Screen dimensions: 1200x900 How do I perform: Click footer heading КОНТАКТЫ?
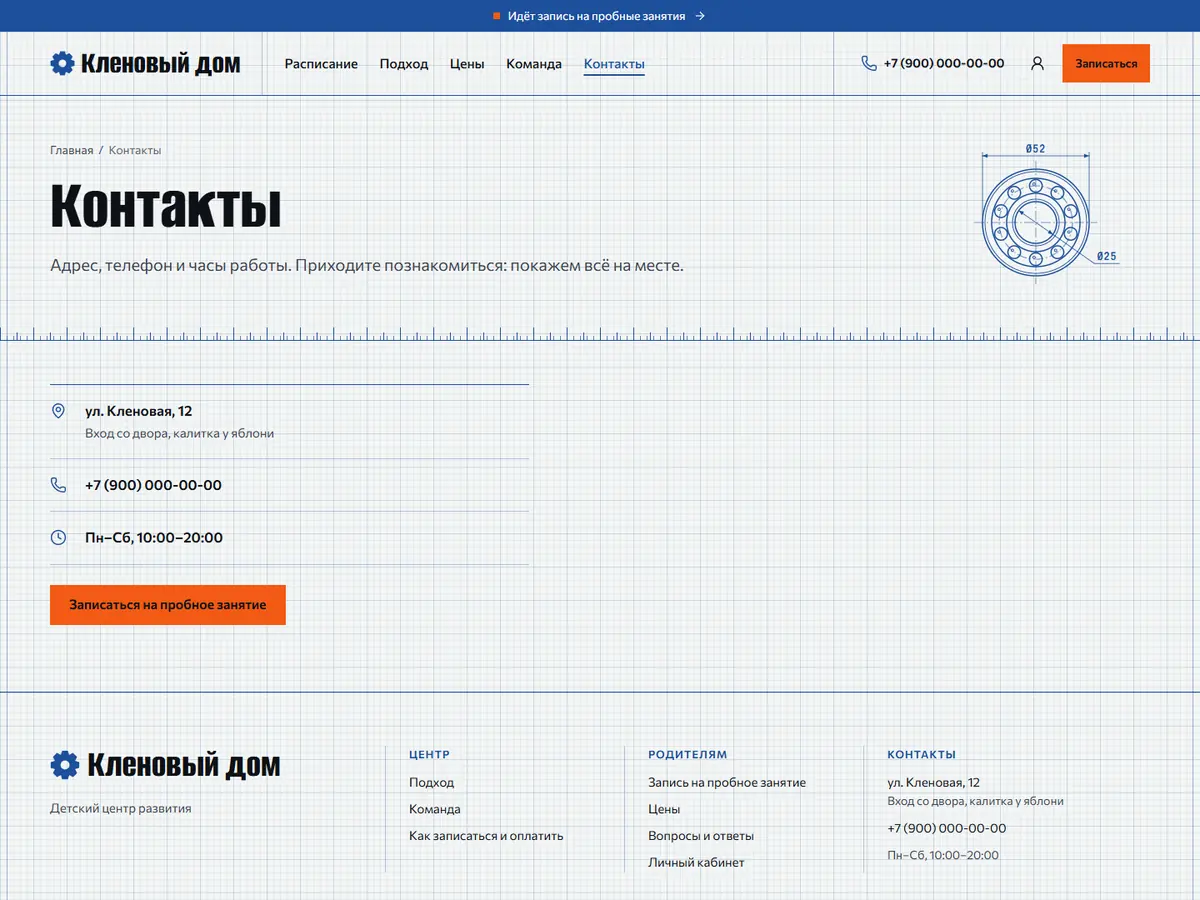(922, 754)
